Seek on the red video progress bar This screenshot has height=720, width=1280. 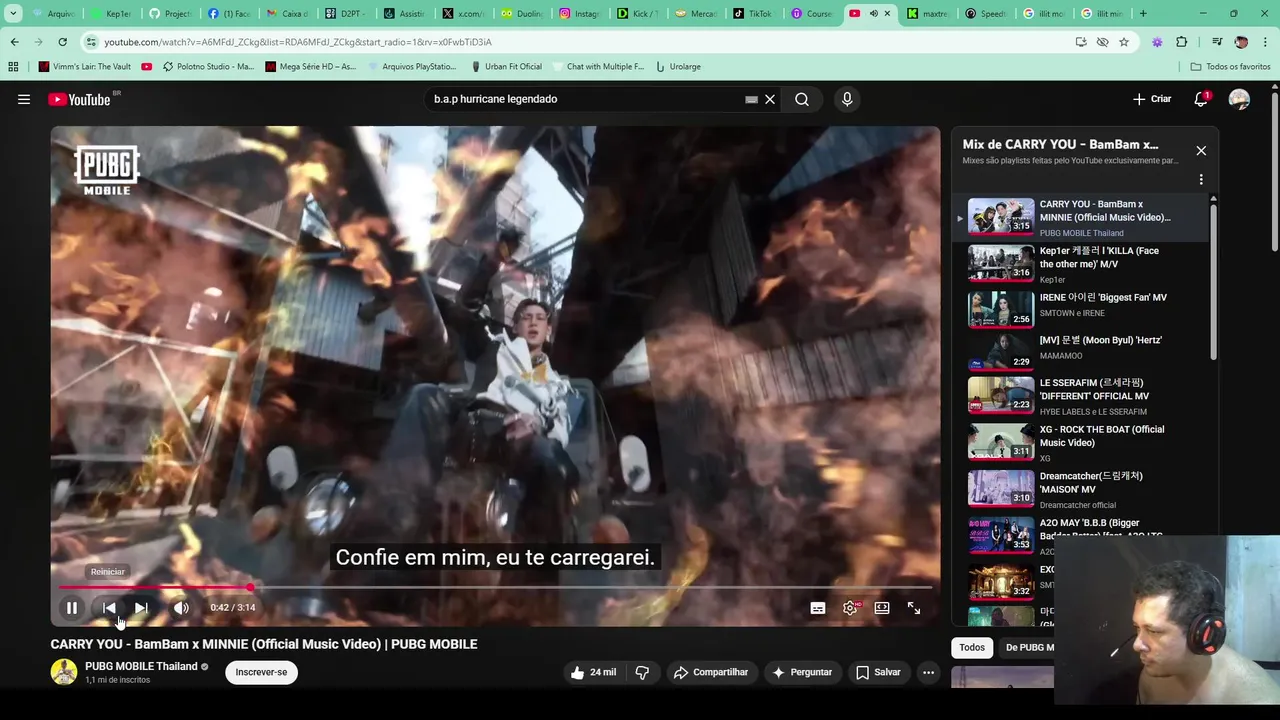coord(495,588)
